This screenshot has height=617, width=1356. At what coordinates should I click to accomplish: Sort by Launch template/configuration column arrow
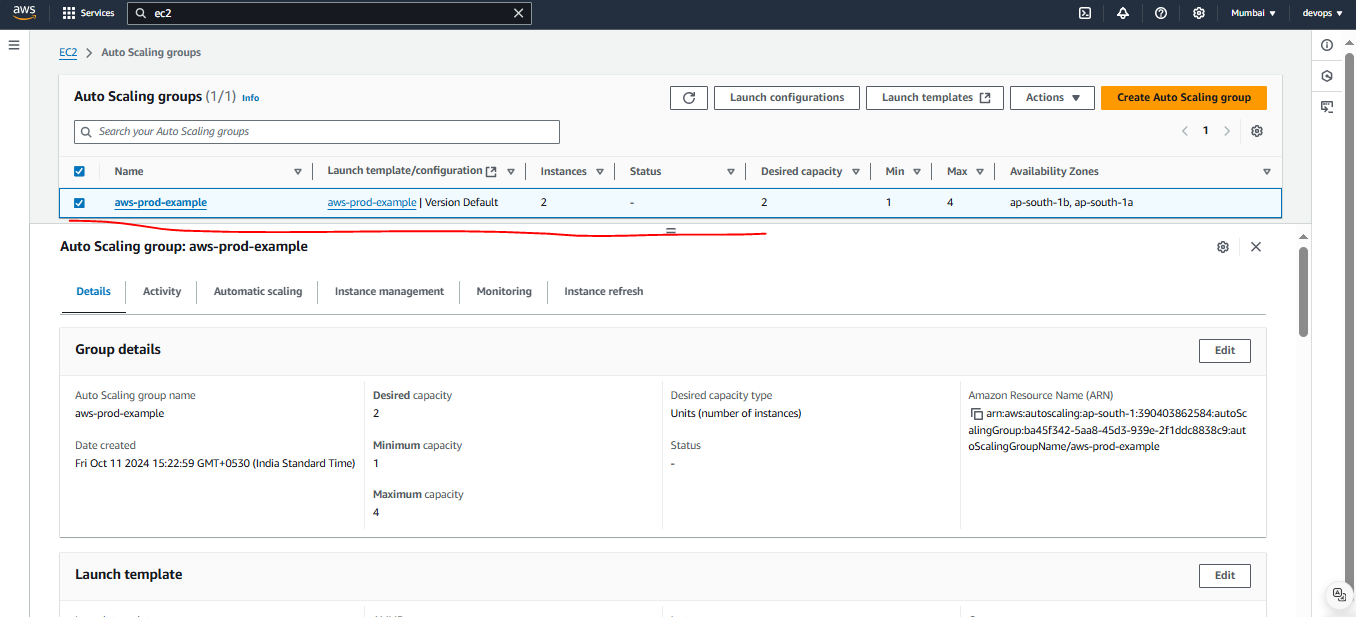pos(511,172)
